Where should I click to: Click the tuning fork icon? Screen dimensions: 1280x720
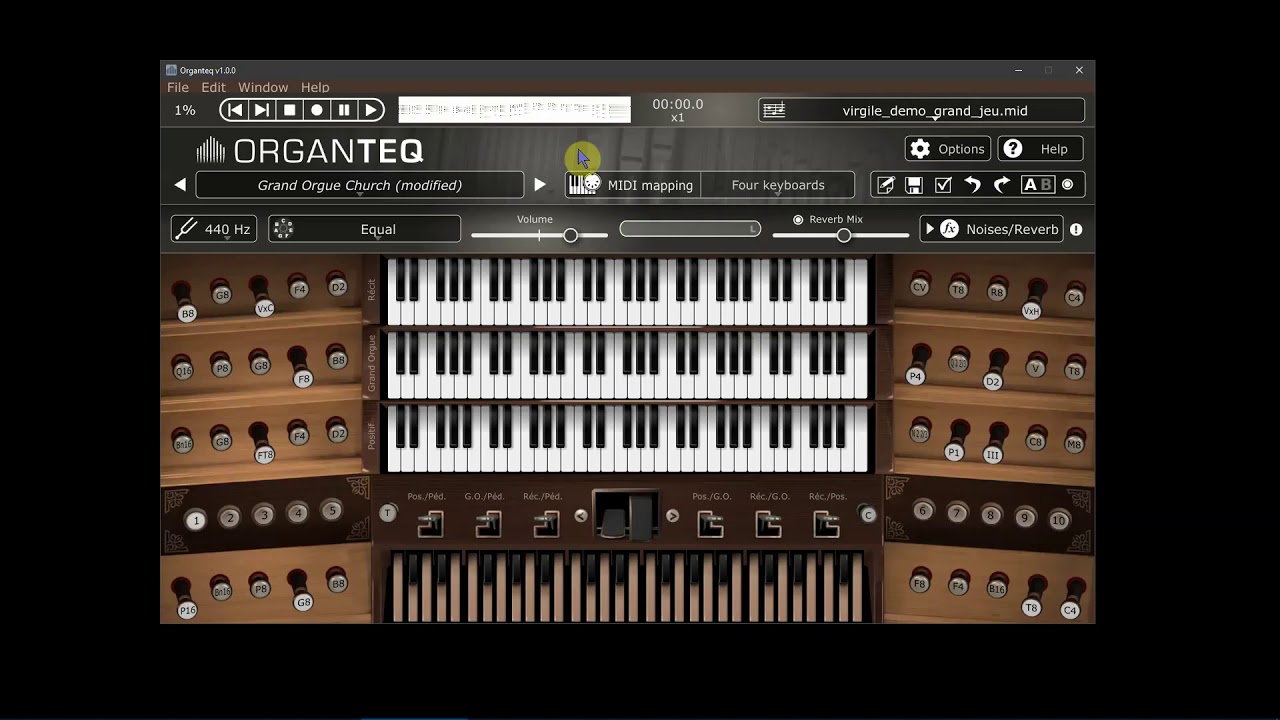point(186,229)
